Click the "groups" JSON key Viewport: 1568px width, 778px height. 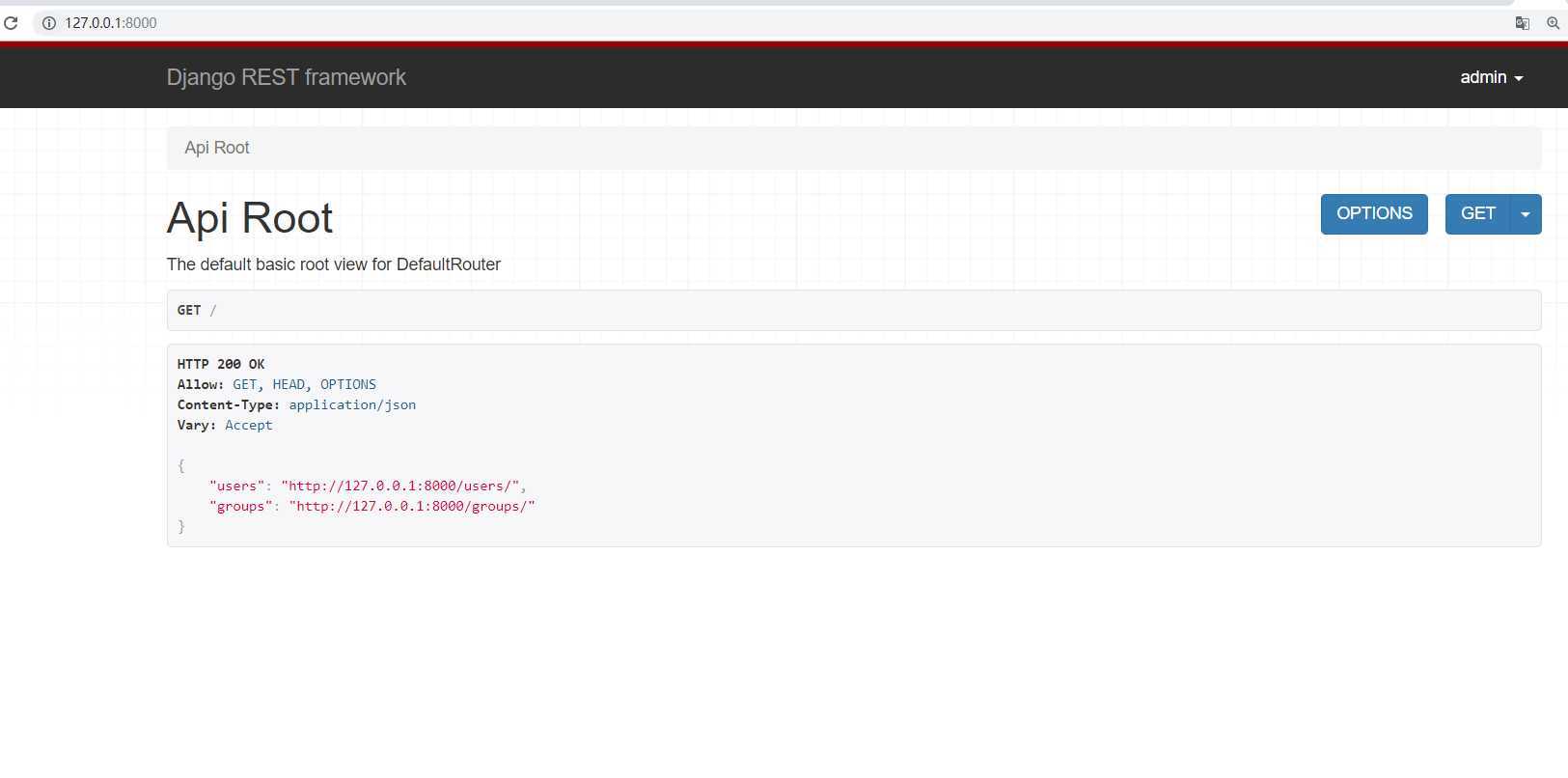click(240, 506)
